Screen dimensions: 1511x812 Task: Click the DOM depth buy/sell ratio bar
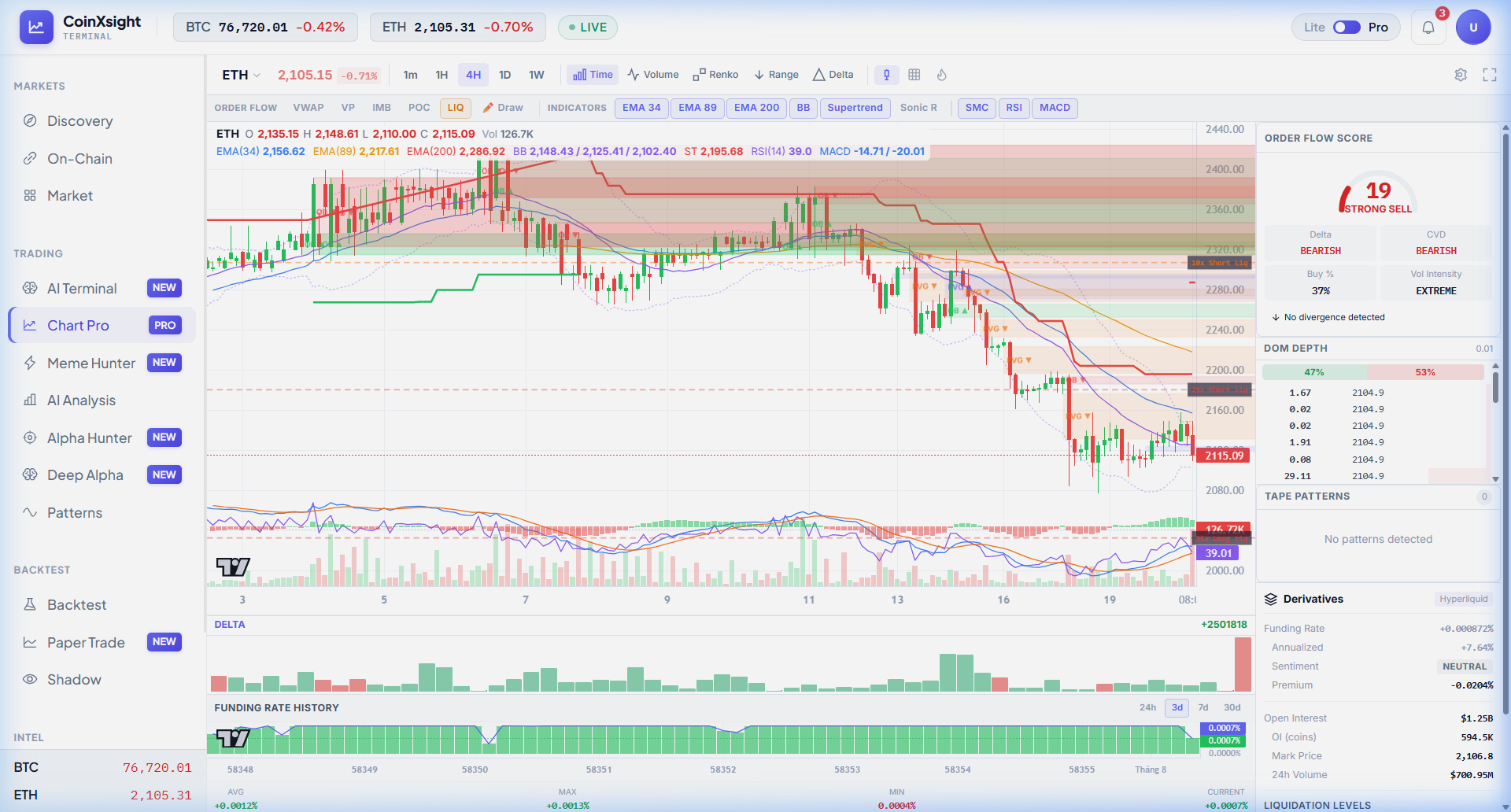coord(1373,372)
